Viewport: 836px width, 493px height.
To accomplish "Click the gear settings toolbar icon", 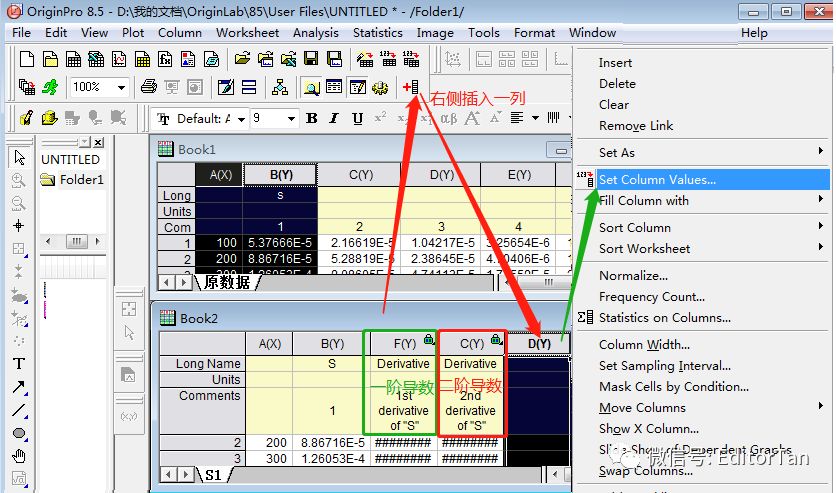I will click(380, 87).
